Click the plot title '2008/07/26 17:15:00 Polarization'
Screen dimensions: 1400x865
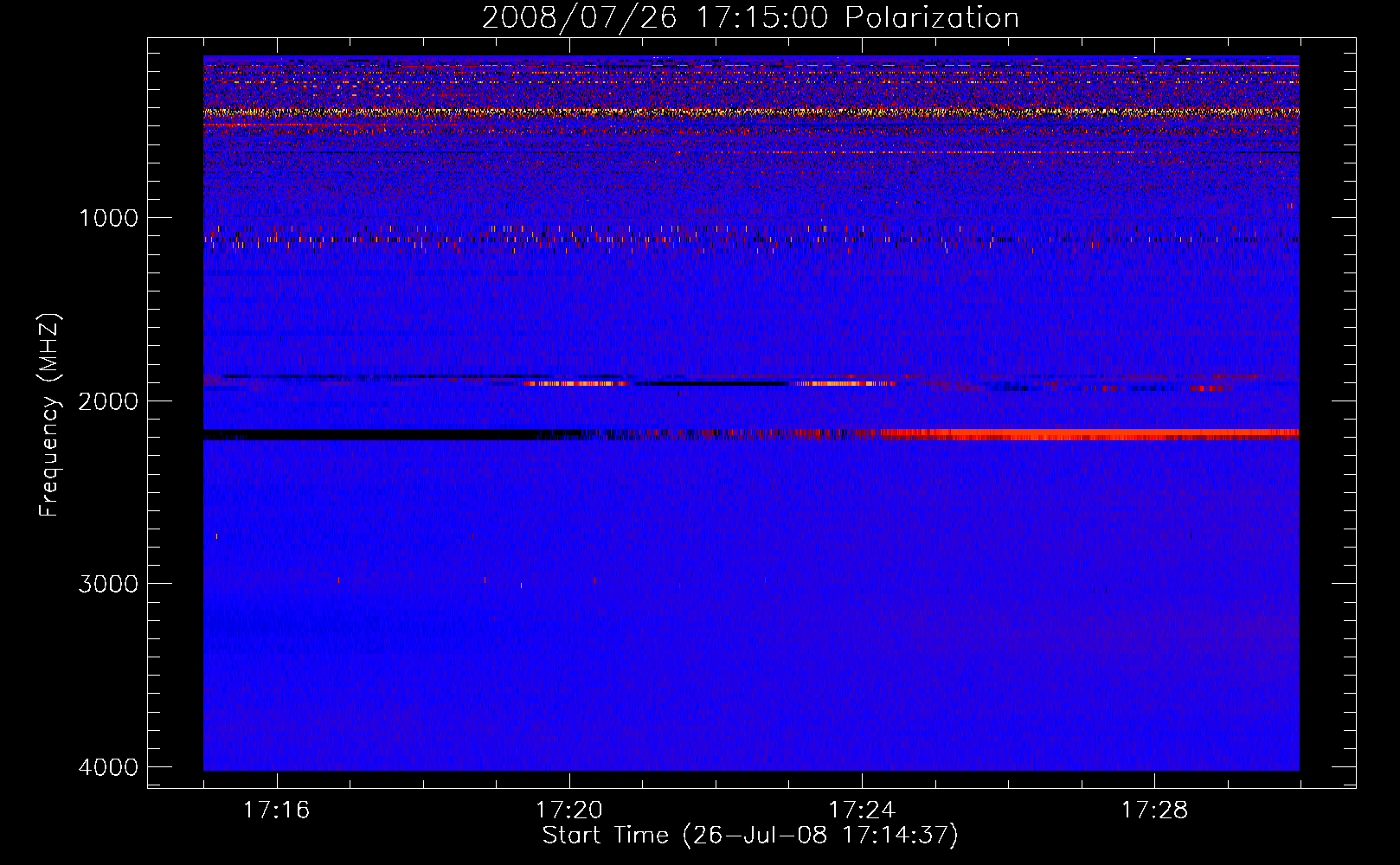750,17
